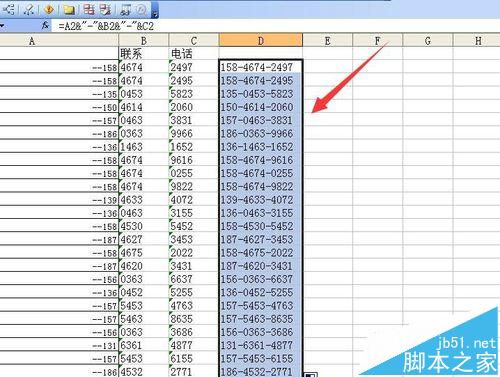Select cell showing 131-6361-4877
500x377 pixels.
tap(261, 345)
